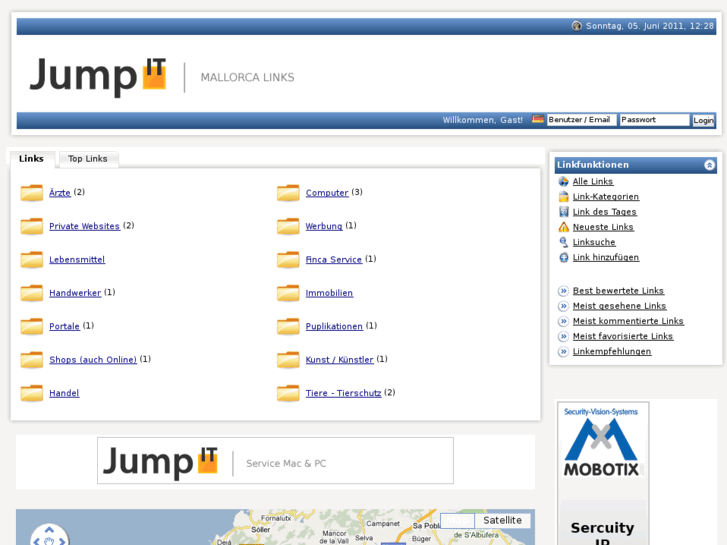Screen dimensions: 727x545
Task: Switch to the Top Links tab
Action: pos(88,159)
